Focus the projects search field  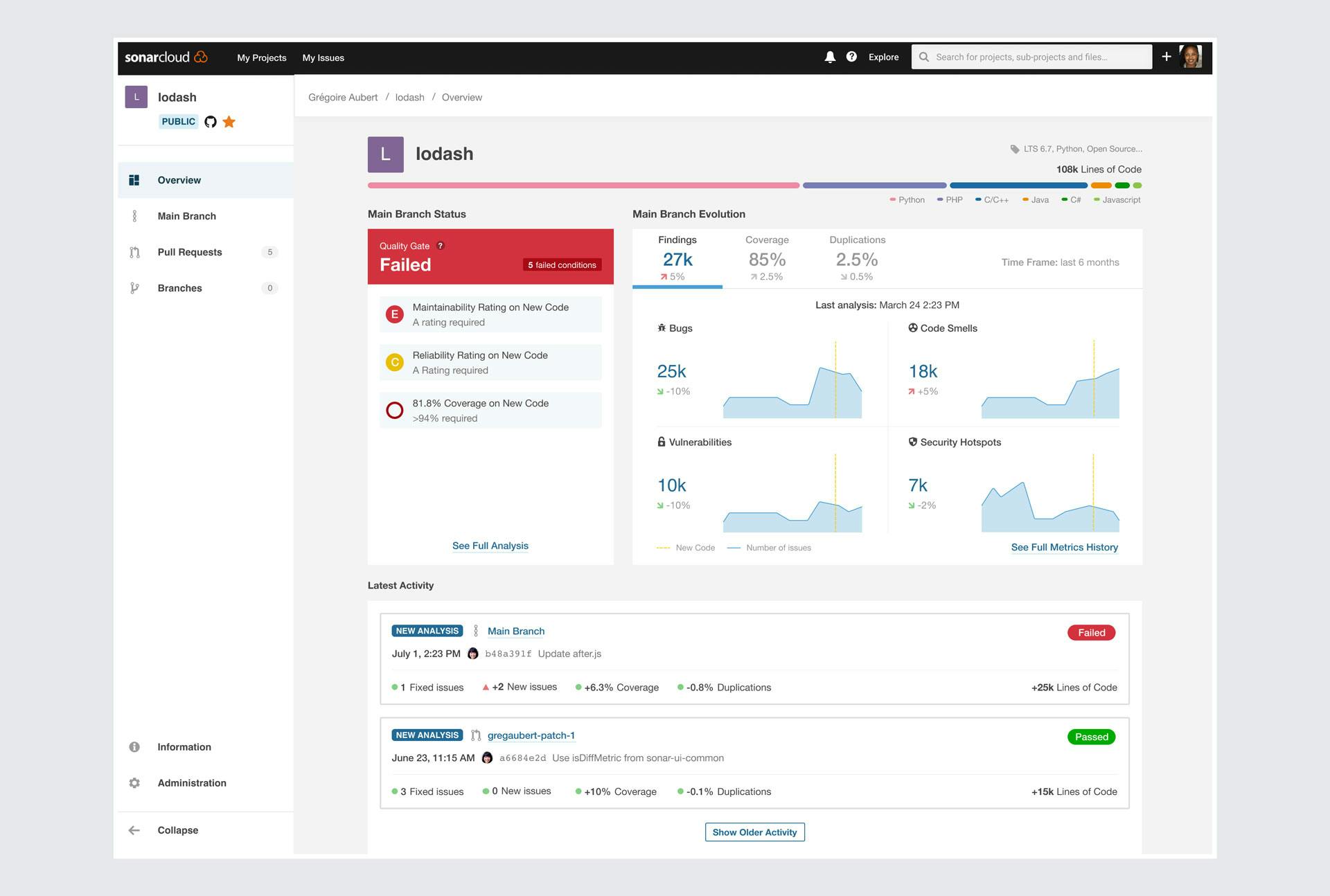(1031, 57)
